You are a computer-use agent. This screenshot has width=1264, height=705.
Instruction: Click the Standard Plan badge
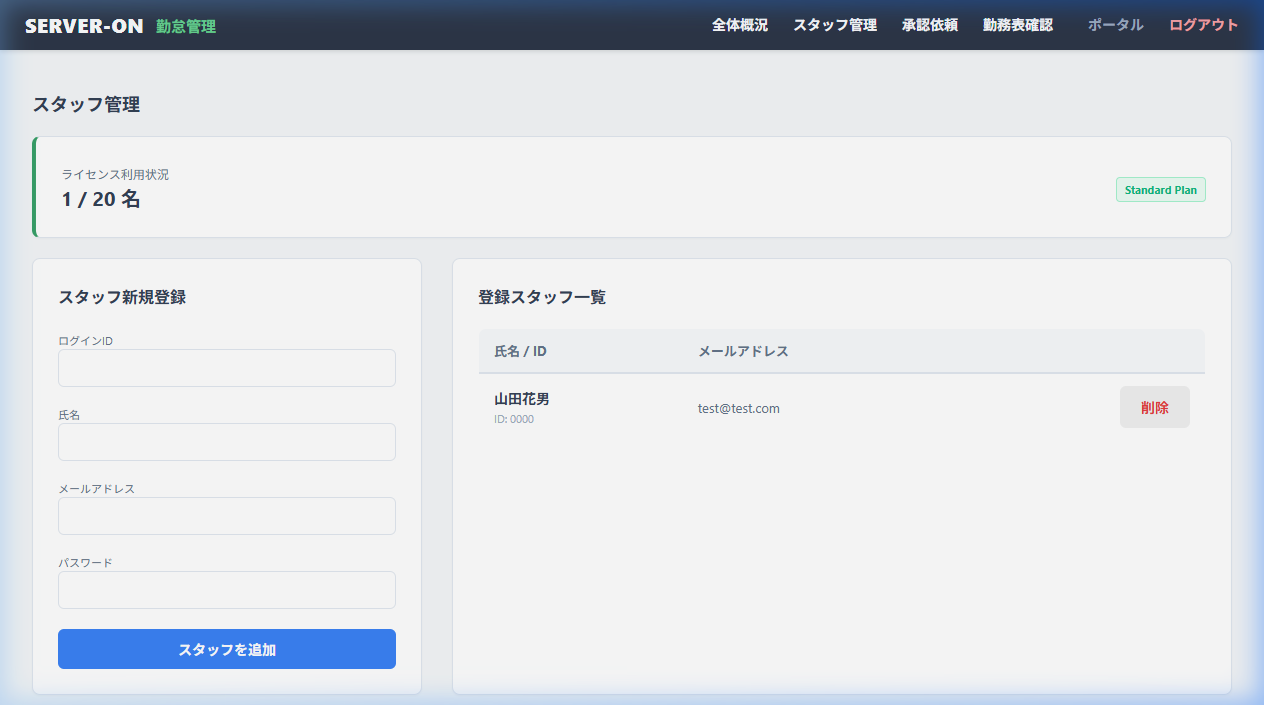1160,190
